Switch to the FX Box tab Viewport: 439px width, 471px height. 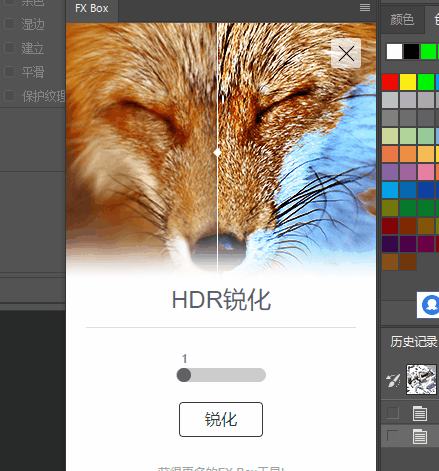tap(92, 8)
